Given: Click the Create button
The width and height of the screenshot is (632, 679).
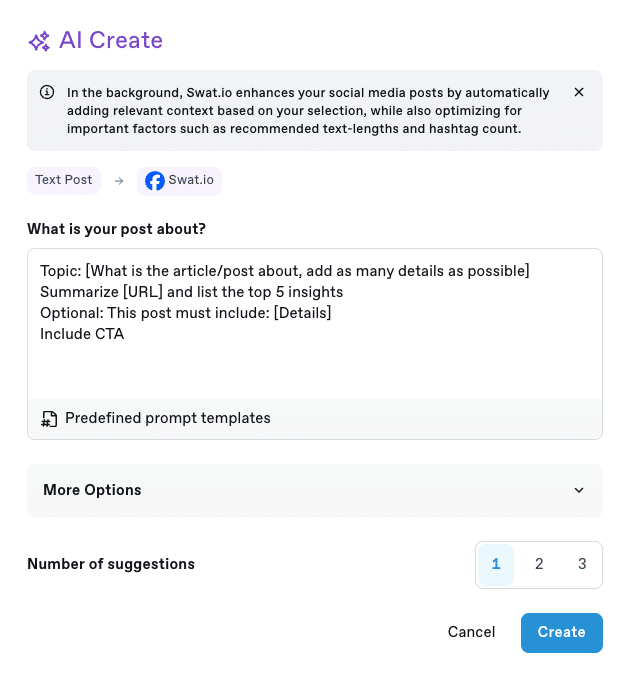Looking at the screenshot, I should [x=561, y=633].
